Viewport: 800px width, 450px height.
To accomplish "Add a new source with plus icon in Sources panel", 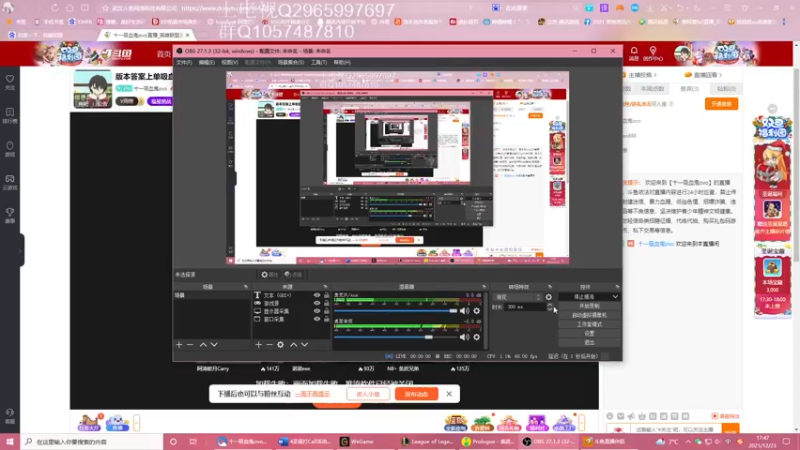I will point(259,345).
